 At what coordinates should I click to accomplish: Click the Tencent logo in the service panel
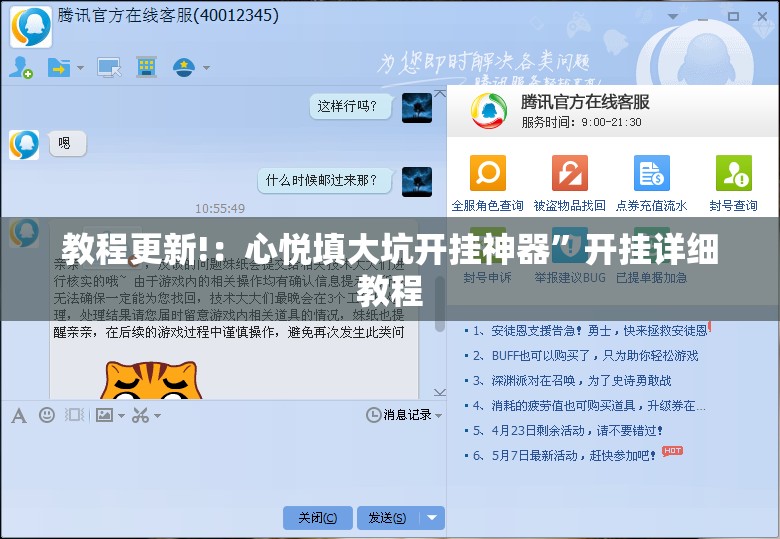(x=489, y=110)
